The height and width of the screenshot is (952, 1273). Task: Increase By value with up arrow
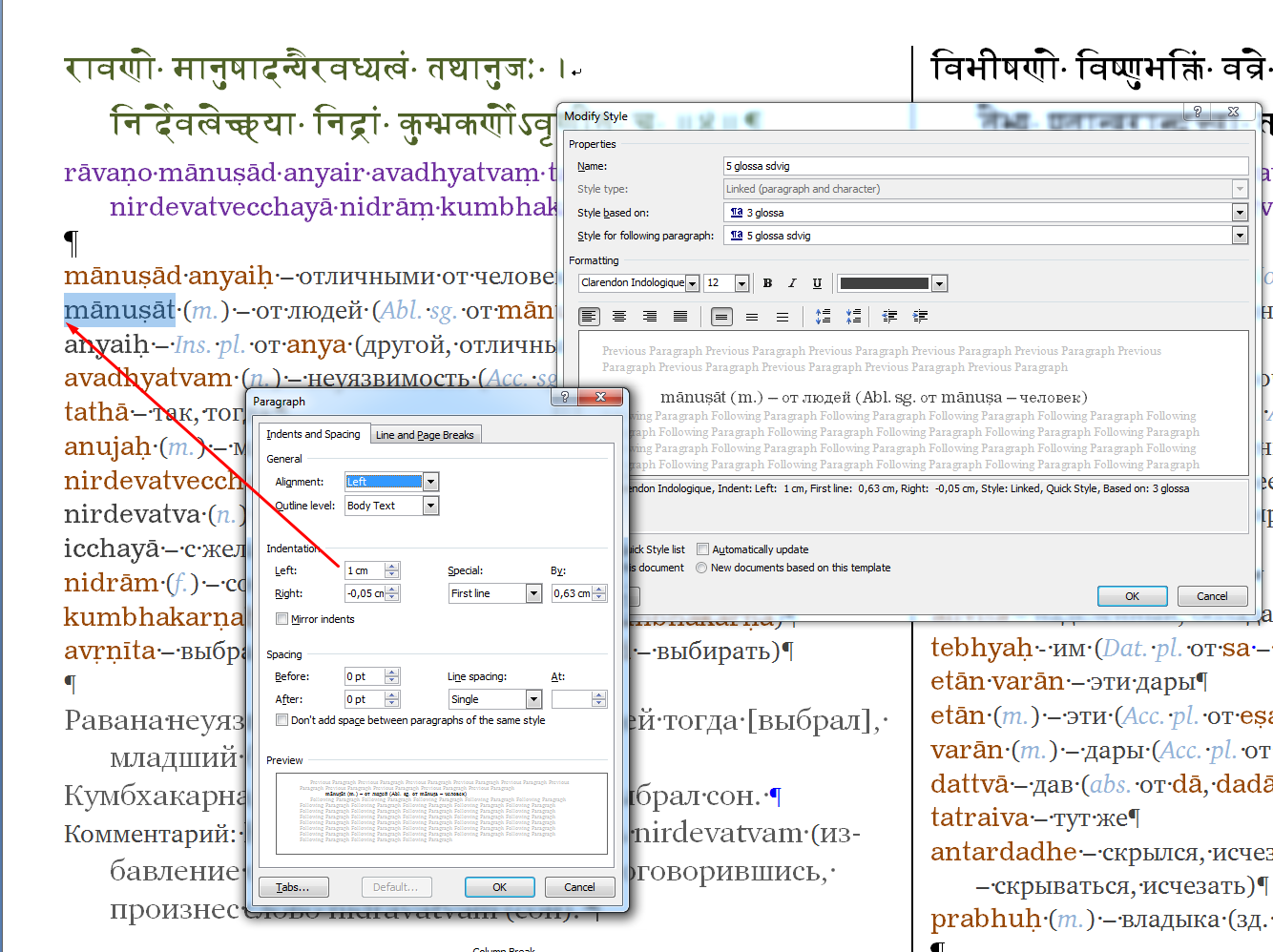(598, 590)
